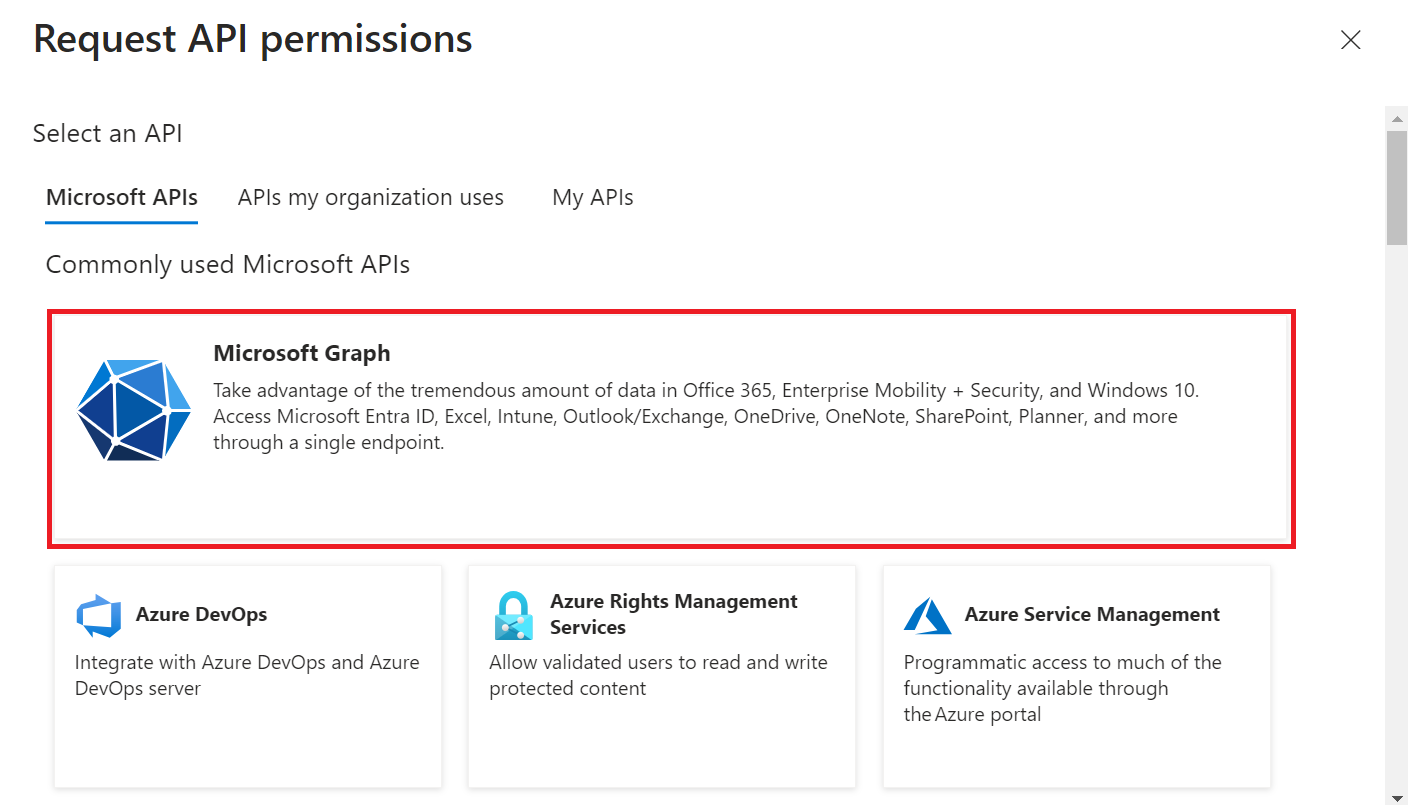Screen dimensions: 1408x805
Task: Click the Azure DevOps logo icon
Action: [x=98, y=615]
